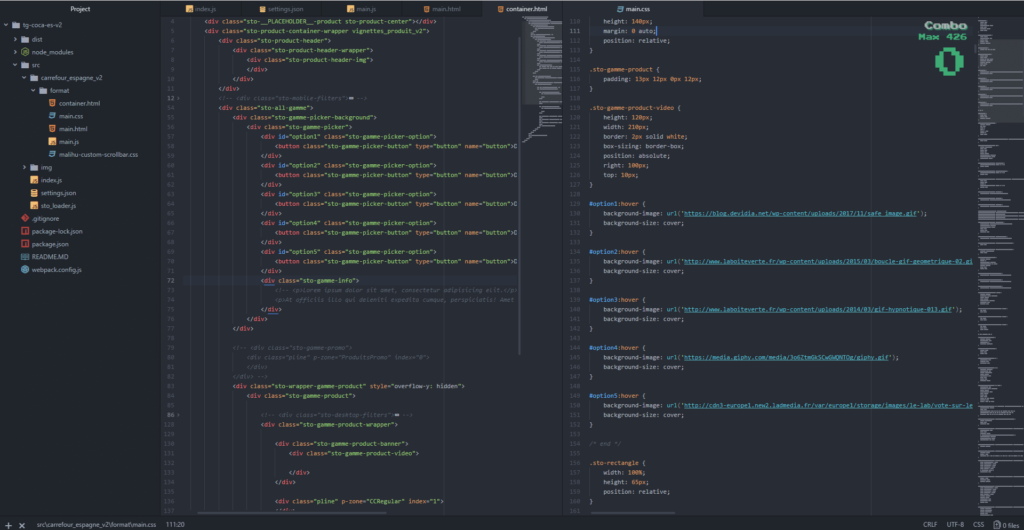Collapse the format folder
1024x530 pixels.
33,91
